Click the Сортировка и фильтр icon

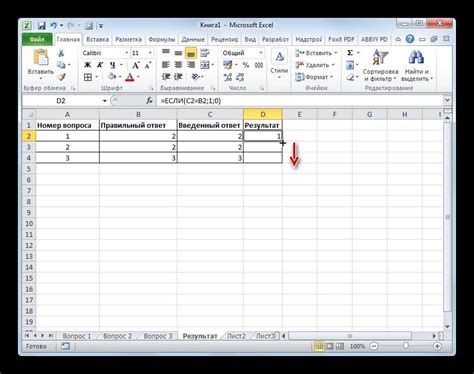coord(380,66)
